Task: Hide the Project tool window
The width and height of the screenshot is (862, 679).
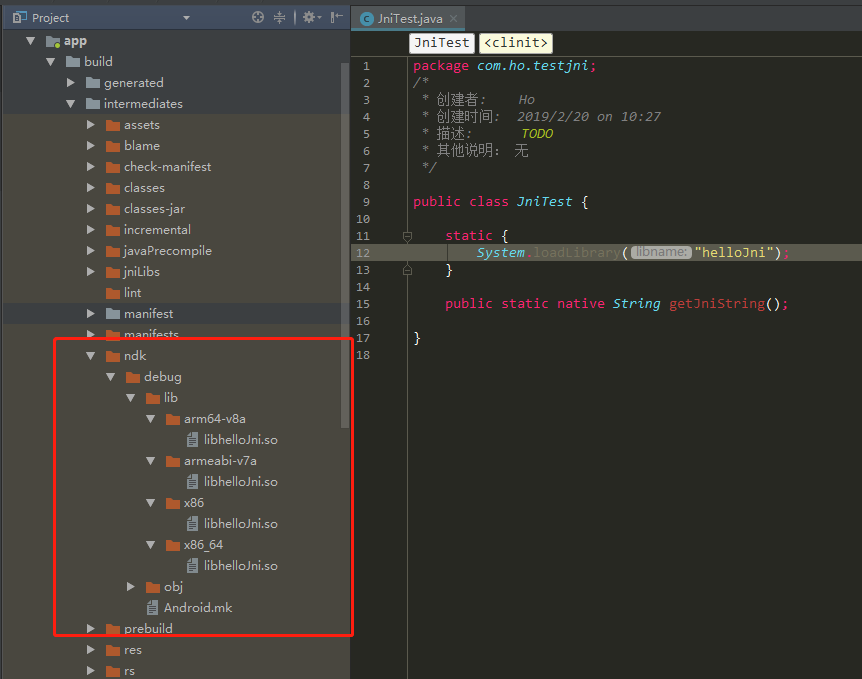Action: click(336, 17)
